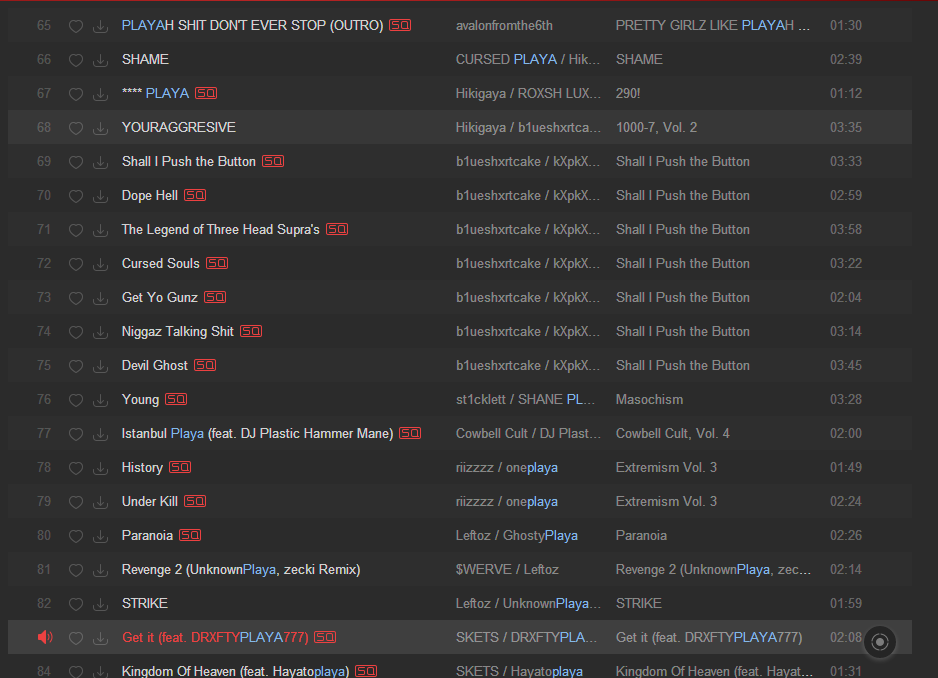The width and height of the screenshot is (938, 678).
Task: Like the track Istanbul Playa
Action: tap(76, 434)
